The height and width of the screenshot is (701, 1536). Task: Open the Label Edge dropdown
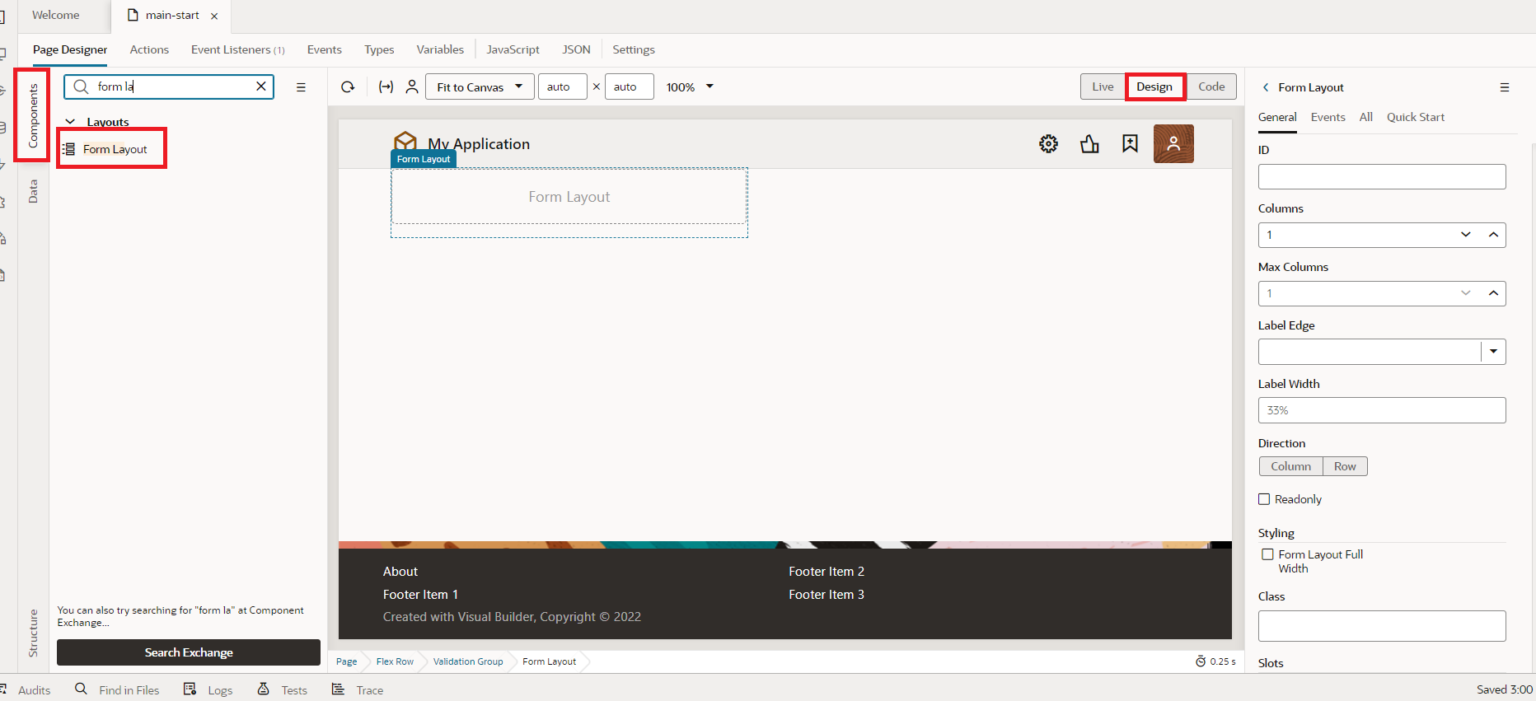pos(1493,351)
